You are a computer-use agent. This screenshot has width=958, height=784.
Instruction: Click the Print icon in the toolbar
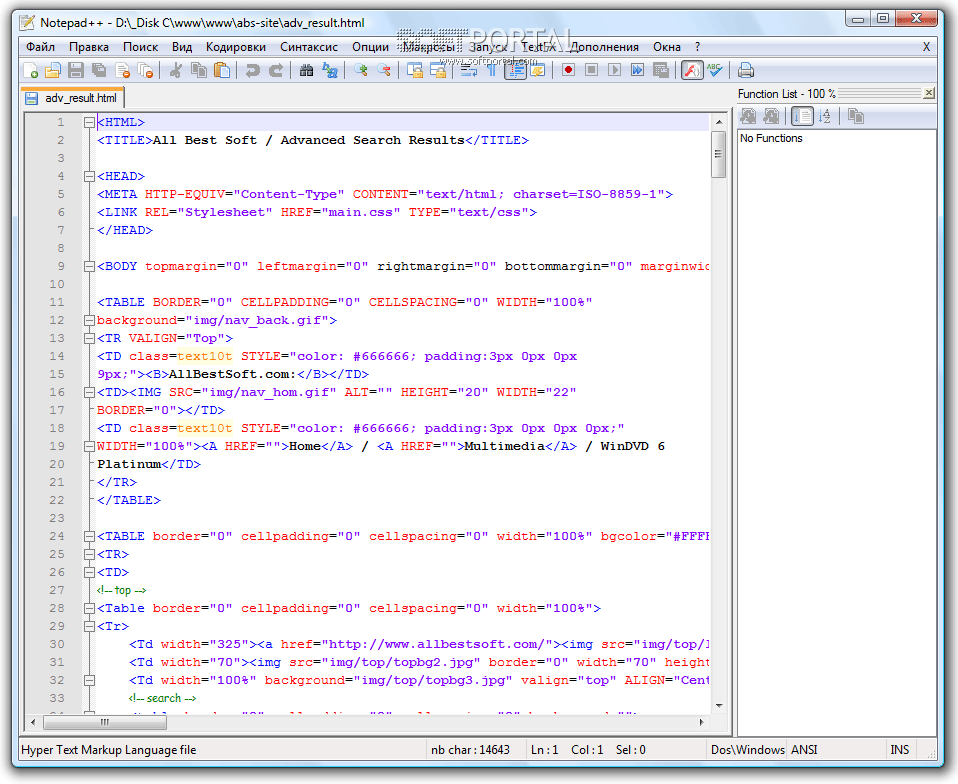coord(746,70)
